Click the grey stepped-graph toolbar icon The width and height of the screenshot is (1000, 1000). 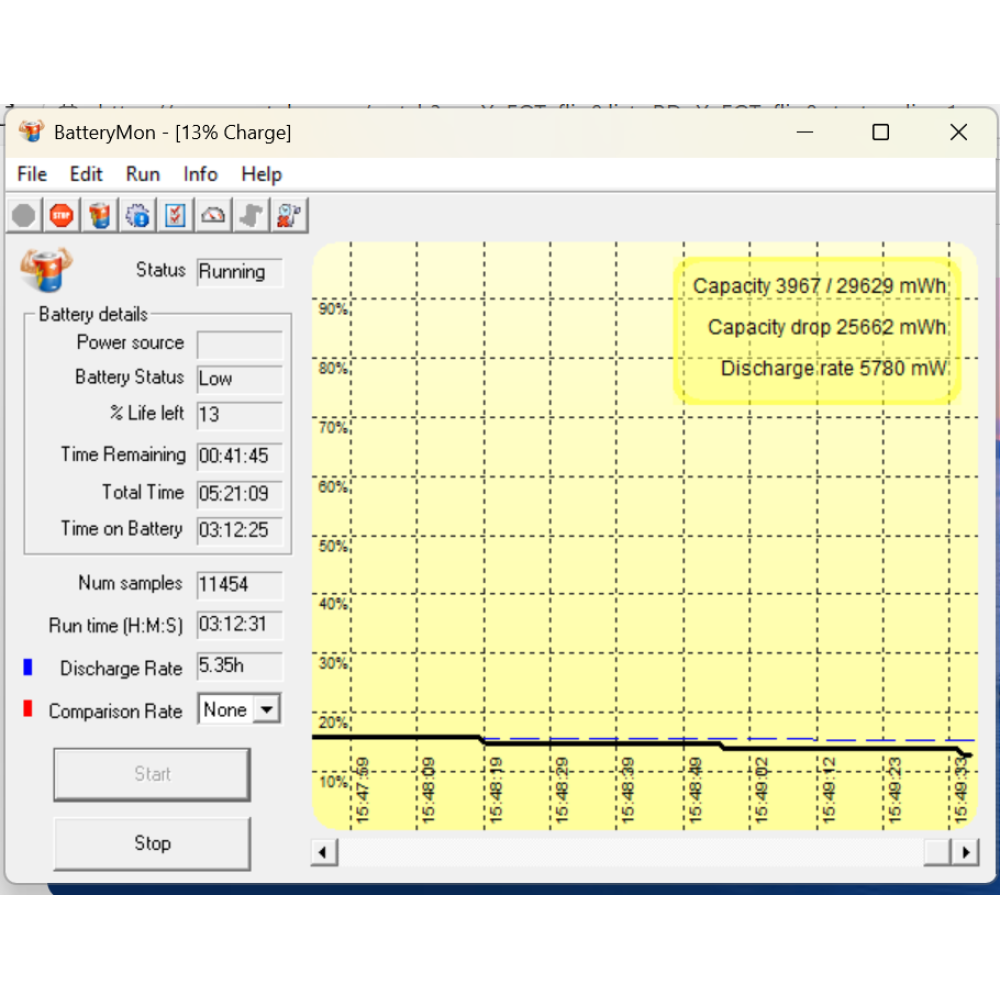click(252, 215)
